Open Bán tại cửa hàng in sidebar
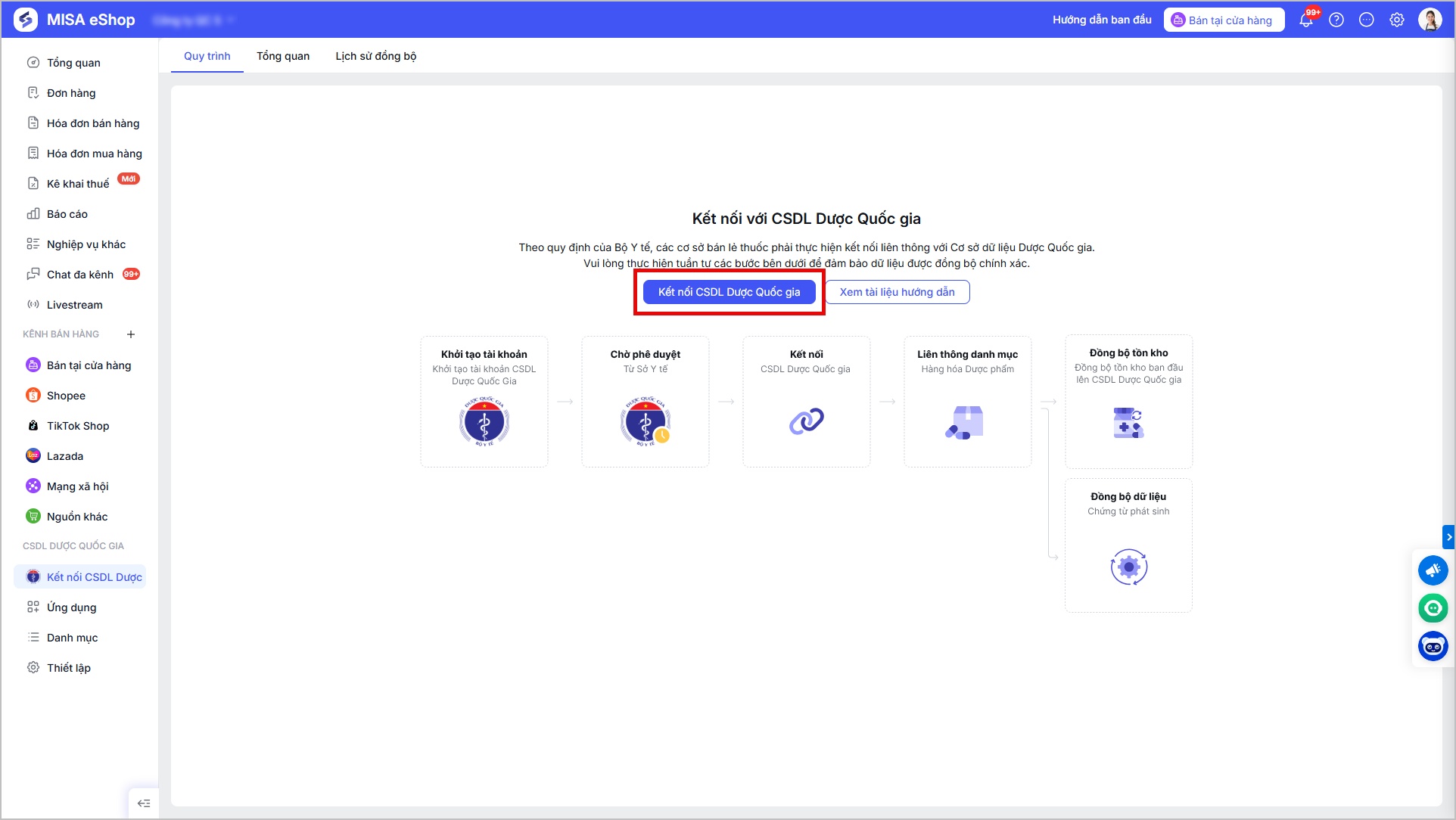The image size is (1456, 820). point(79,365)
